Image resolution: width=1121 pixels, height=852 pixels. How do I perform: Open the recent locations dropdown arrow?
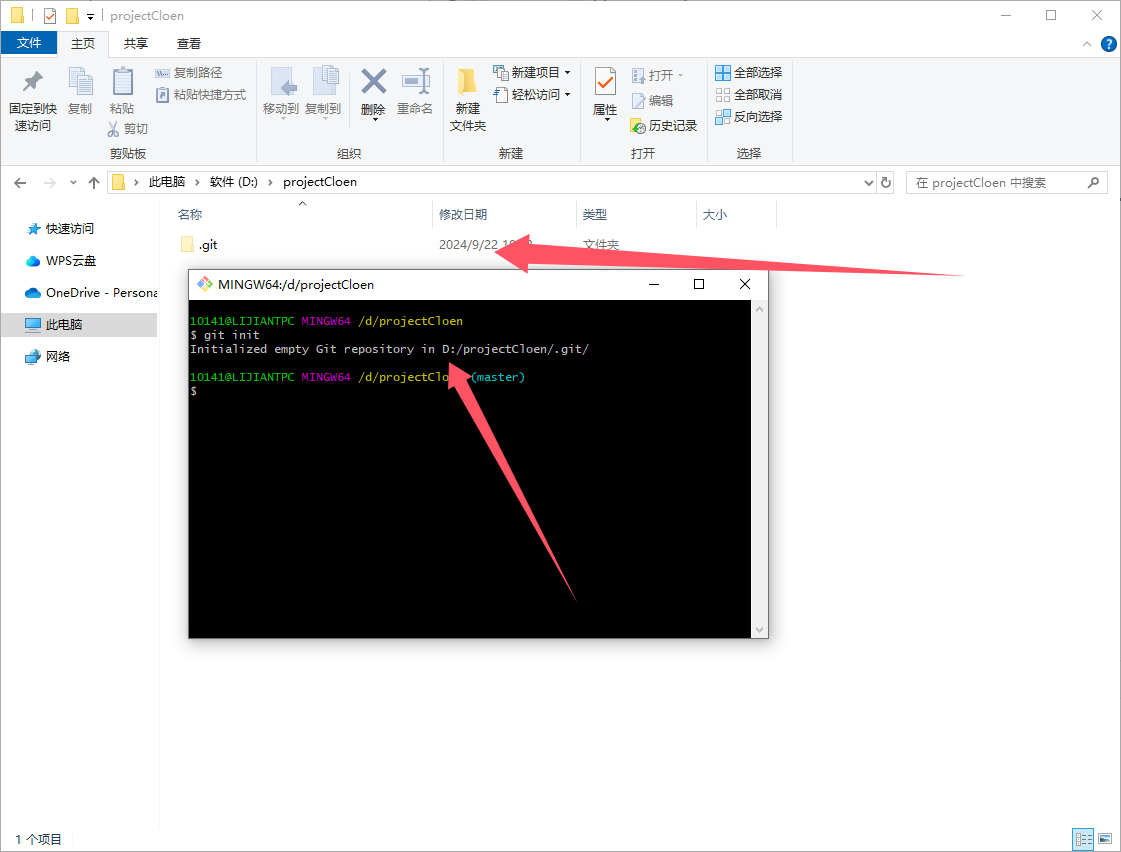(x=74, y=183)
